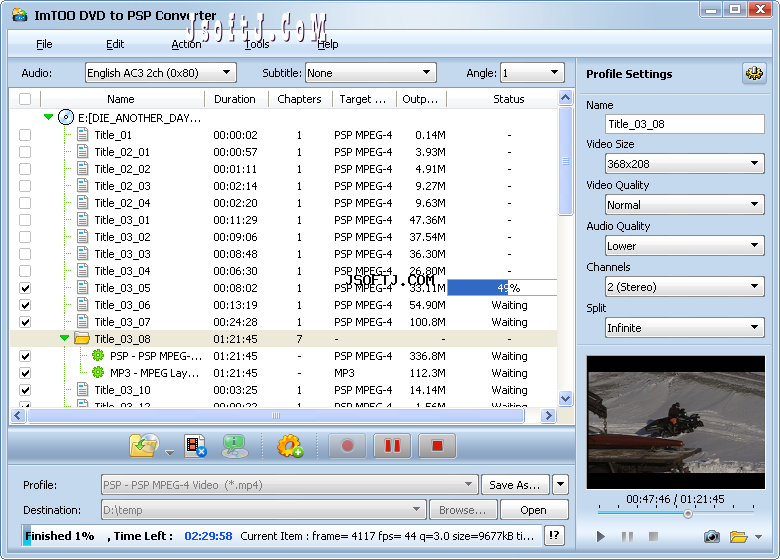Click the remove-video filmstrip toolbar icon
Image resolution: width=780 pixels, height=560 pixels.
tap(195, 446)
